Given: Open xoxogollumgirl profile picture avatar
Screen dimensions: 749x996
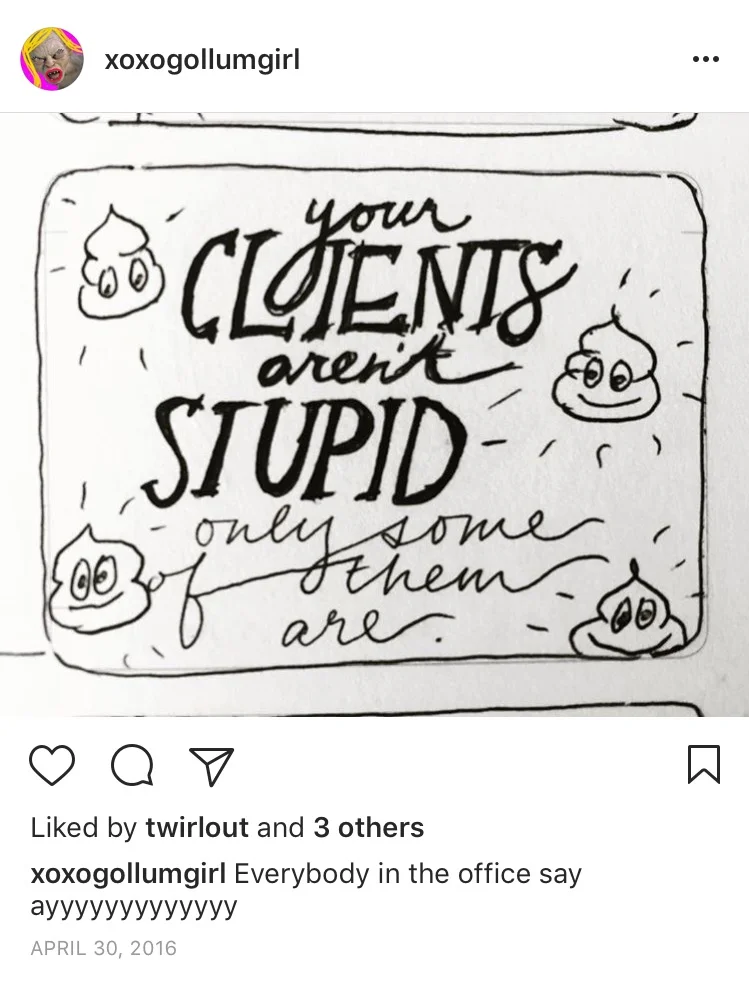Looking at the screenshot, I should [52, 59].
